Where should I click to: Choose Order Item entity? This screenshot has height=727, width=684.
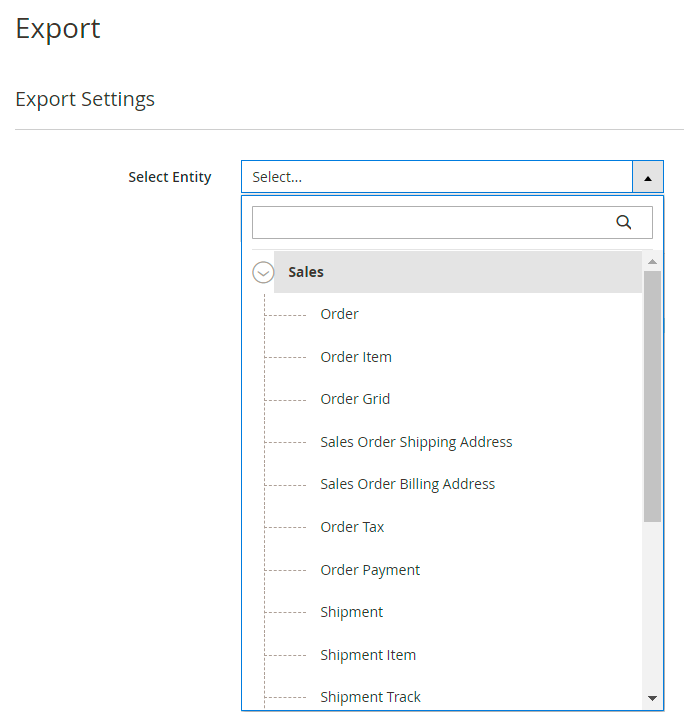coord(355,357)
